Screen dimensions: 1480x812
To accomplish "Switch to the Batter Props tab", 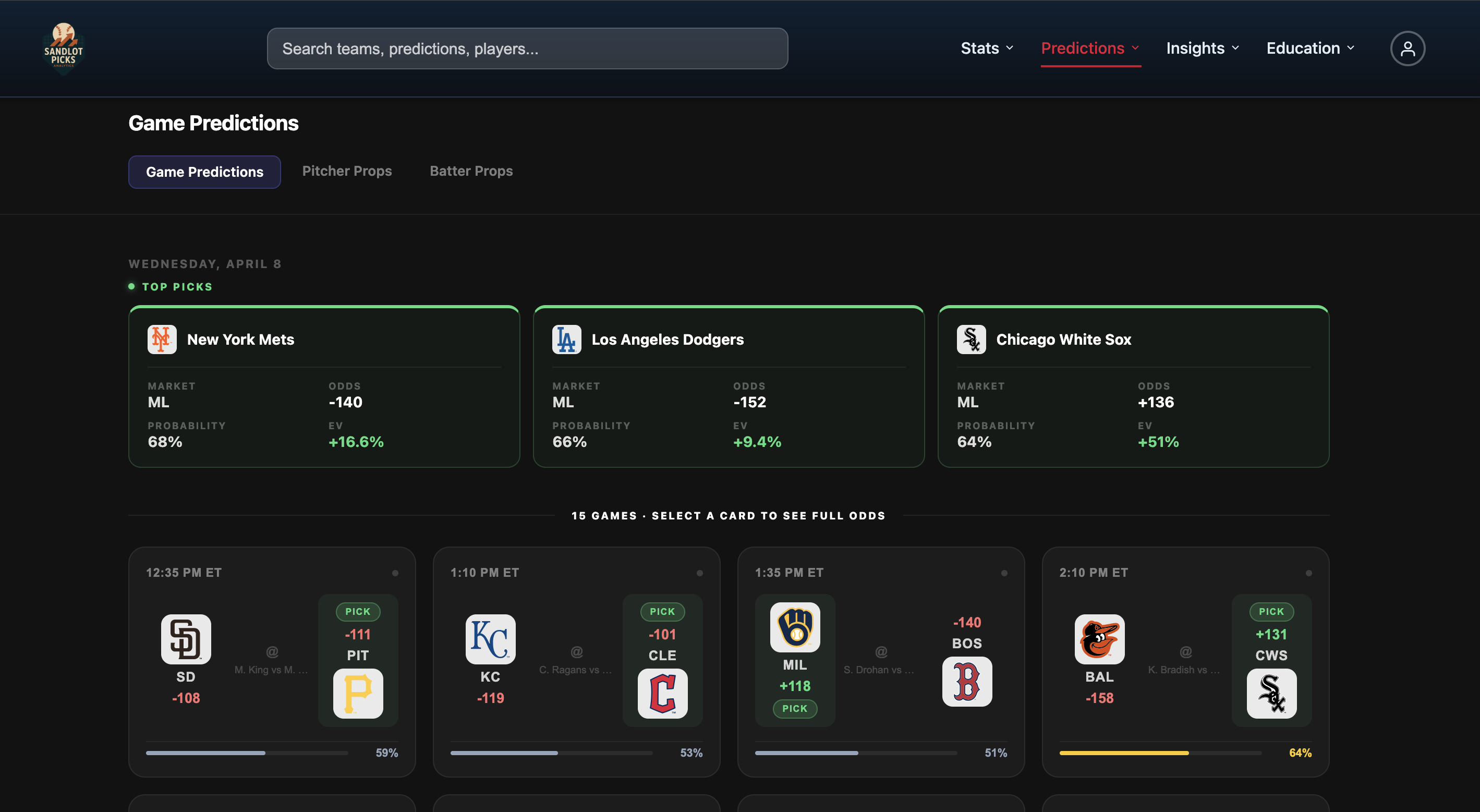I will (x=471, y=171).
